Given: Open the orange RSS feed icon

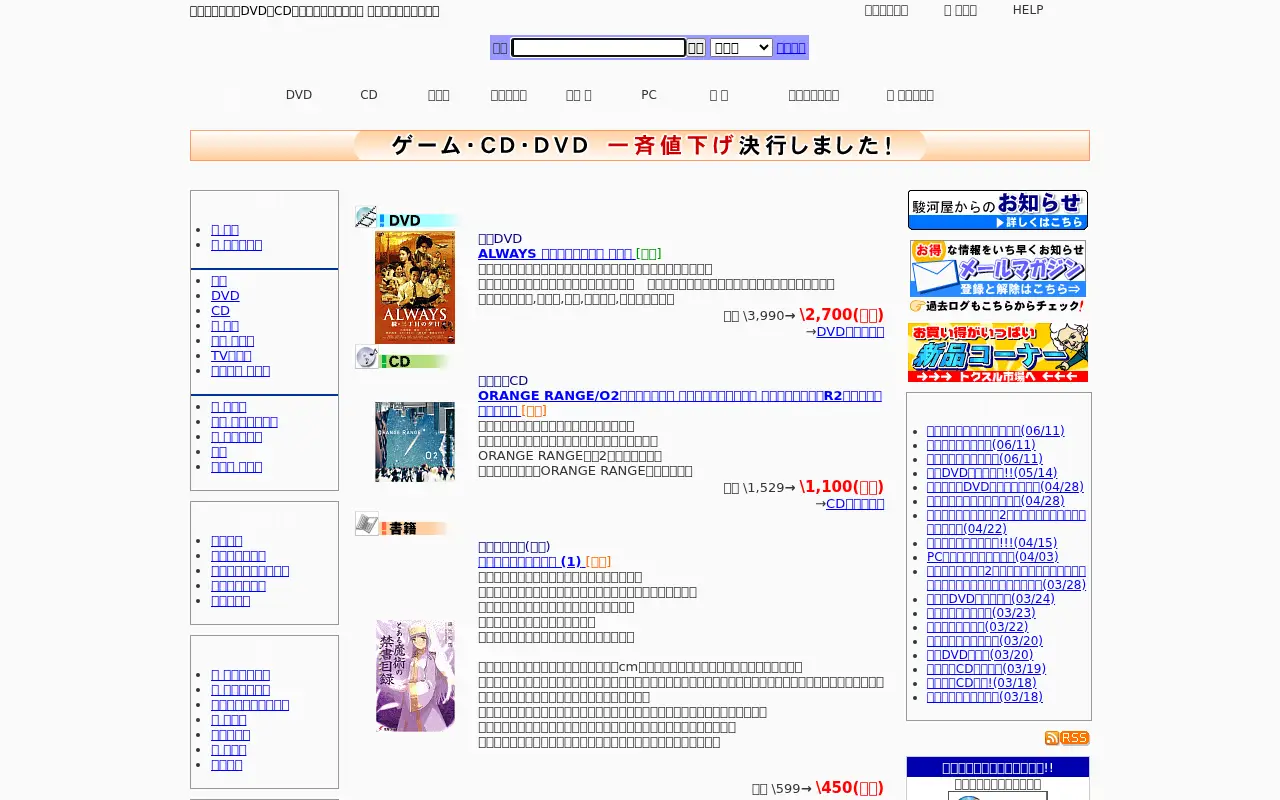Looking at the screenshot, I should pos(1067,738).
